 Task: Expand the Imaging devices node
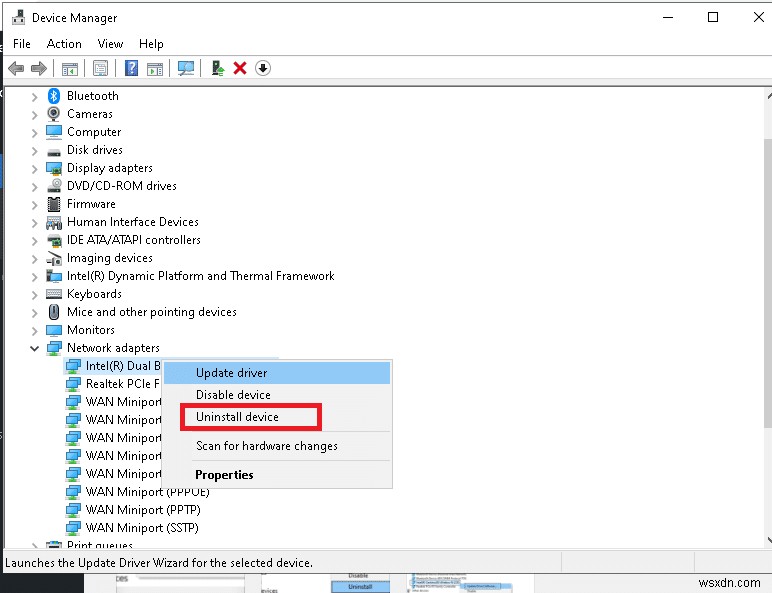click(34, 259)
